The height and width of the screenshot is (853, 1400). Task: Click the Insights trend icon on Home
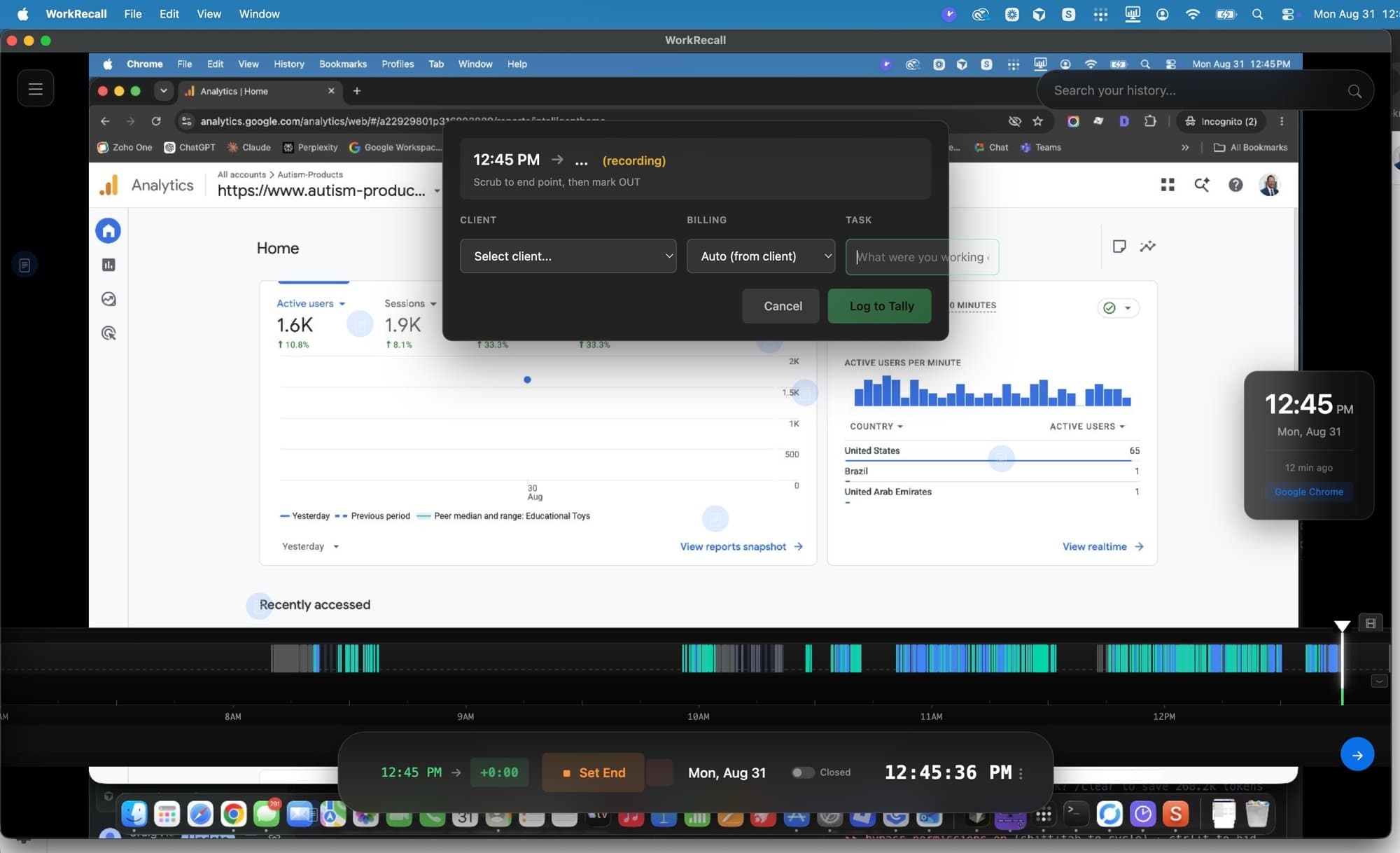1147,247
